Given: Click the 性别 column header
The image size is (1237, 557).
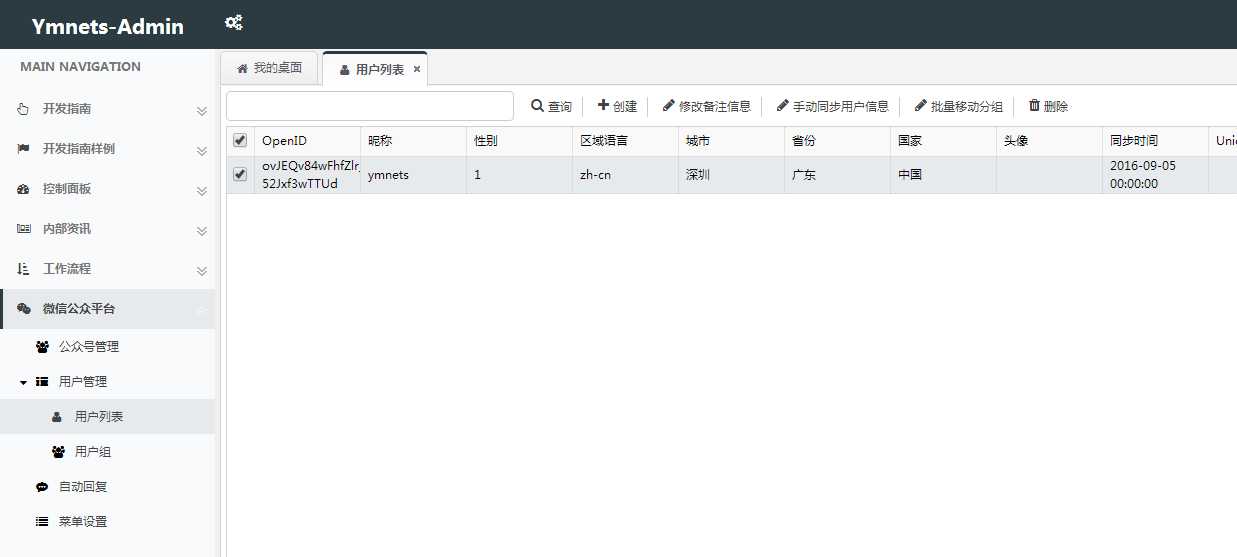Looking at the screenshot, I should [x=520, y=141].
